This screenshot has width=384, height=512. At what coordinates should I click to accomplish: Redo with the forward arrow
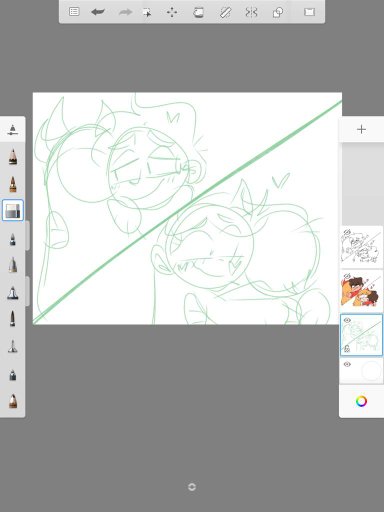(x=125, y=12)
